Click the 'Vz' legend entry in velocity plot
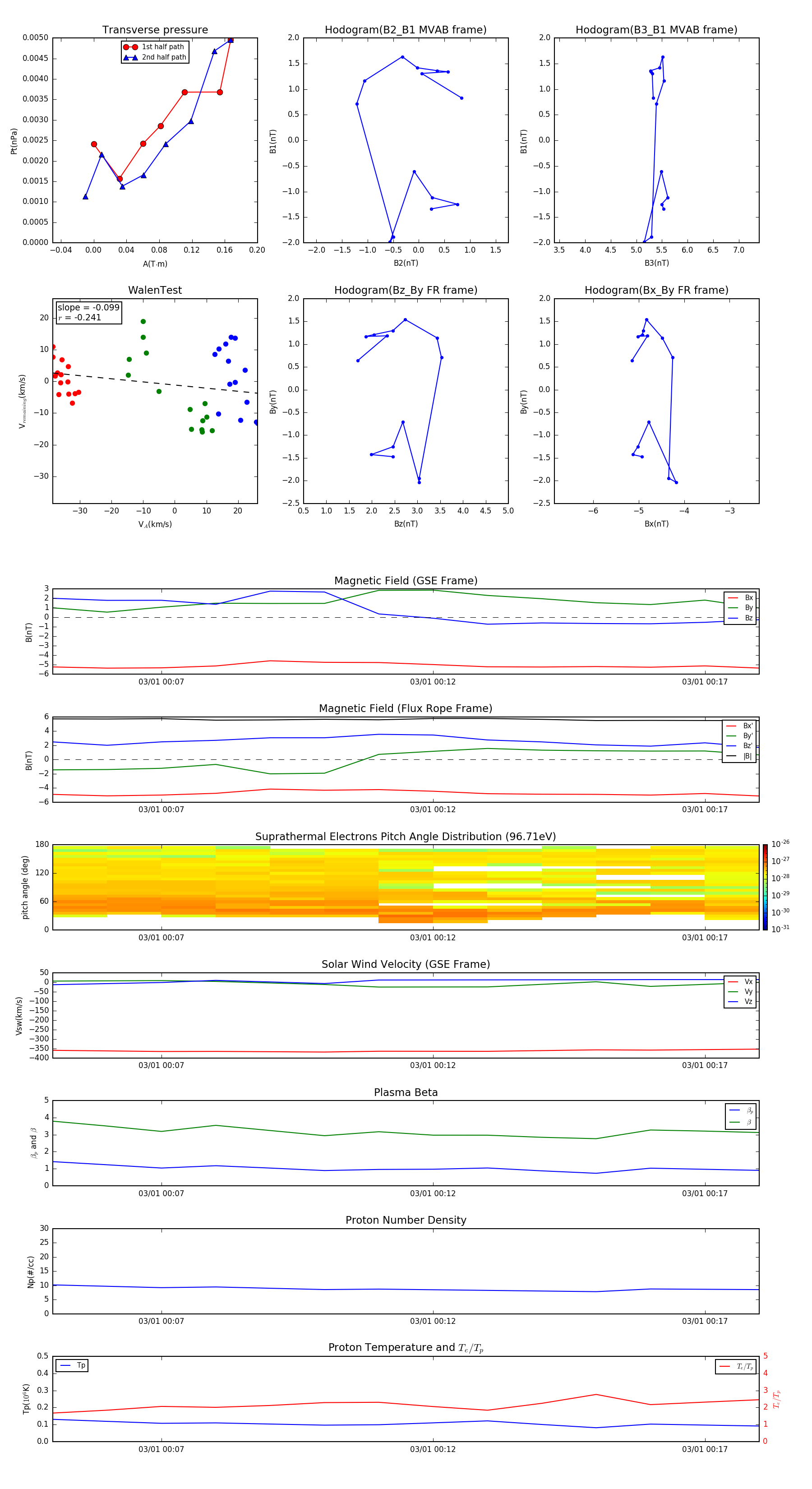812x1489 pixels. 740,1002
